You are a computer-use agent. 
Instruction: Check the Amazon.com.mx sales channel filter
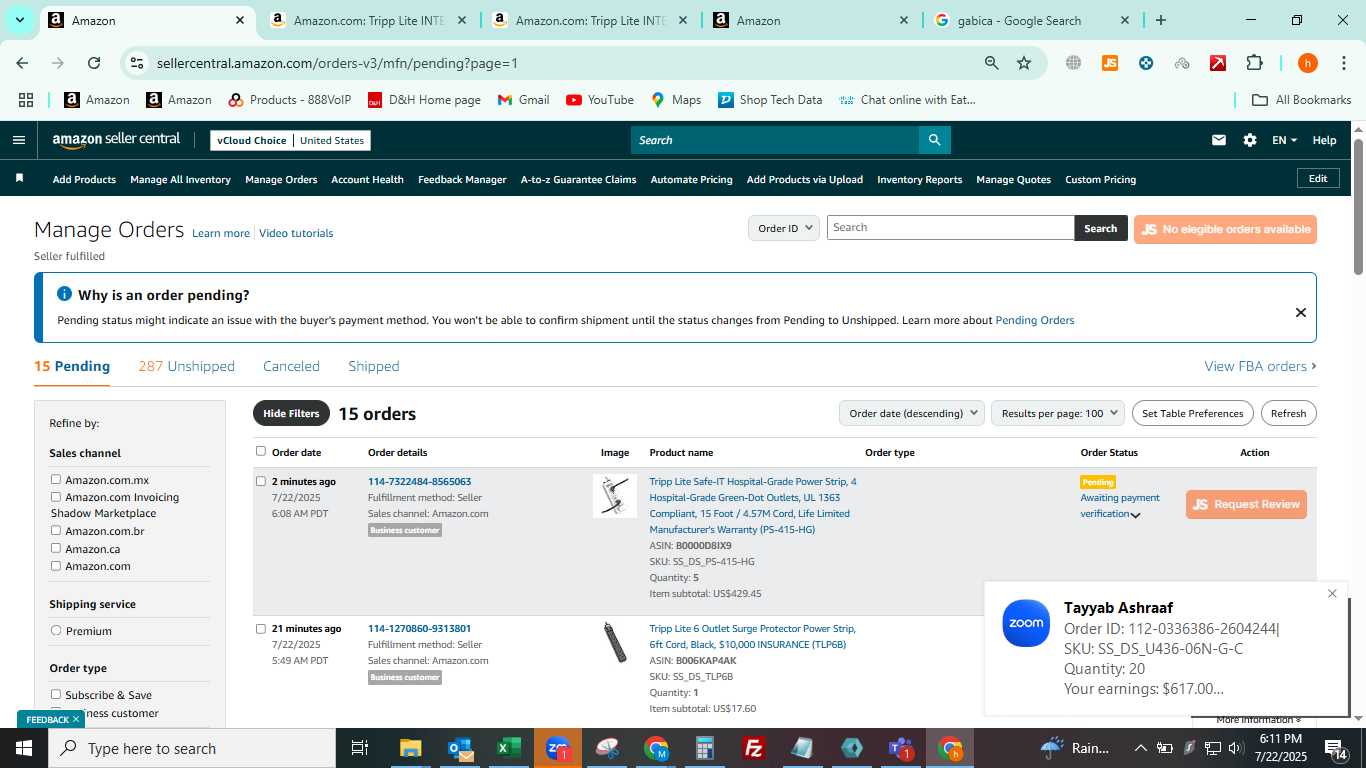(x=56, y=480)
